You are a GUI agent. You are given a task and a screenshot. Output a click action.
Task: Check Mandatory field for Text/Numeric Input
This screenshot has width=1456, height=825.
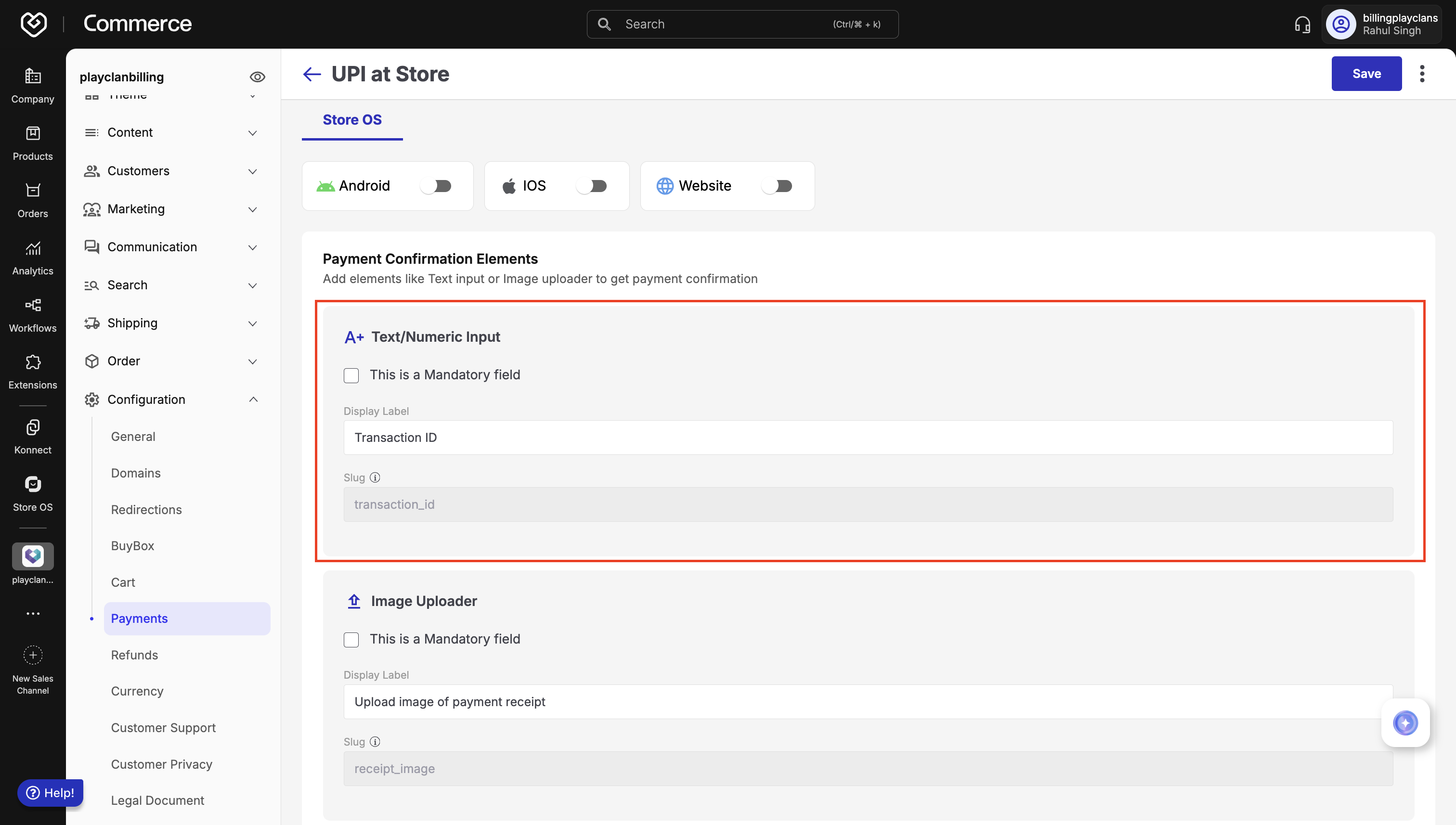point(351,375)
